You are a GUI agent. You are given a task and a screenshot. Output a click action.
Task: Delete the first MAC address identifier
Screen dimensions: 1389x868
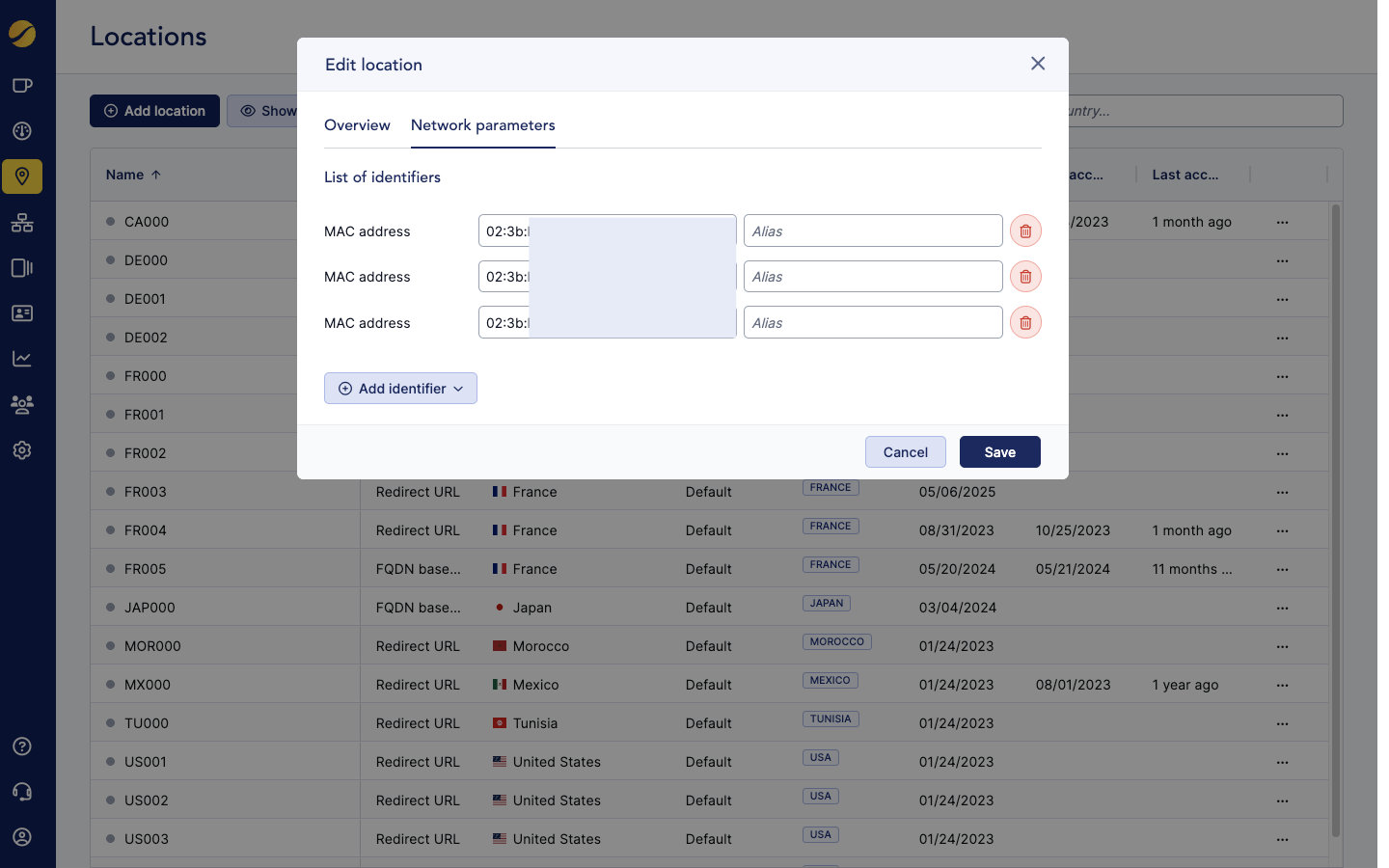click(1025, 231)
